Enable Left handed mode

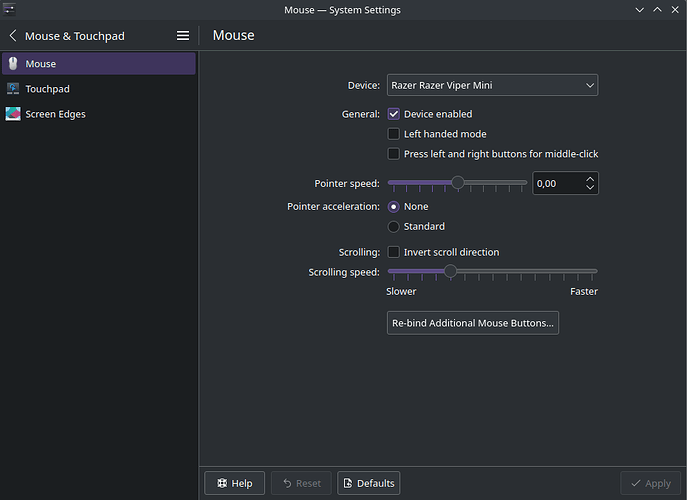coord(393,134)
